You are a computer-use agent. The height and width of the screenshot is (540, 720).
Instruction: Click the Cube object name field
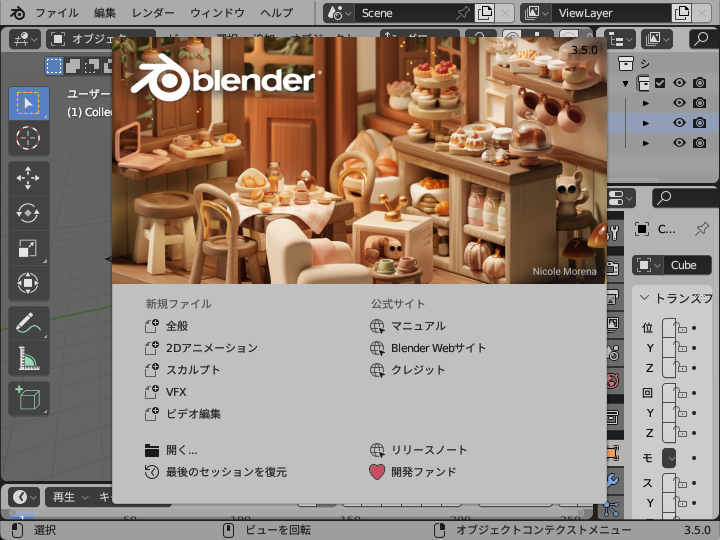(x=688, y=265)
